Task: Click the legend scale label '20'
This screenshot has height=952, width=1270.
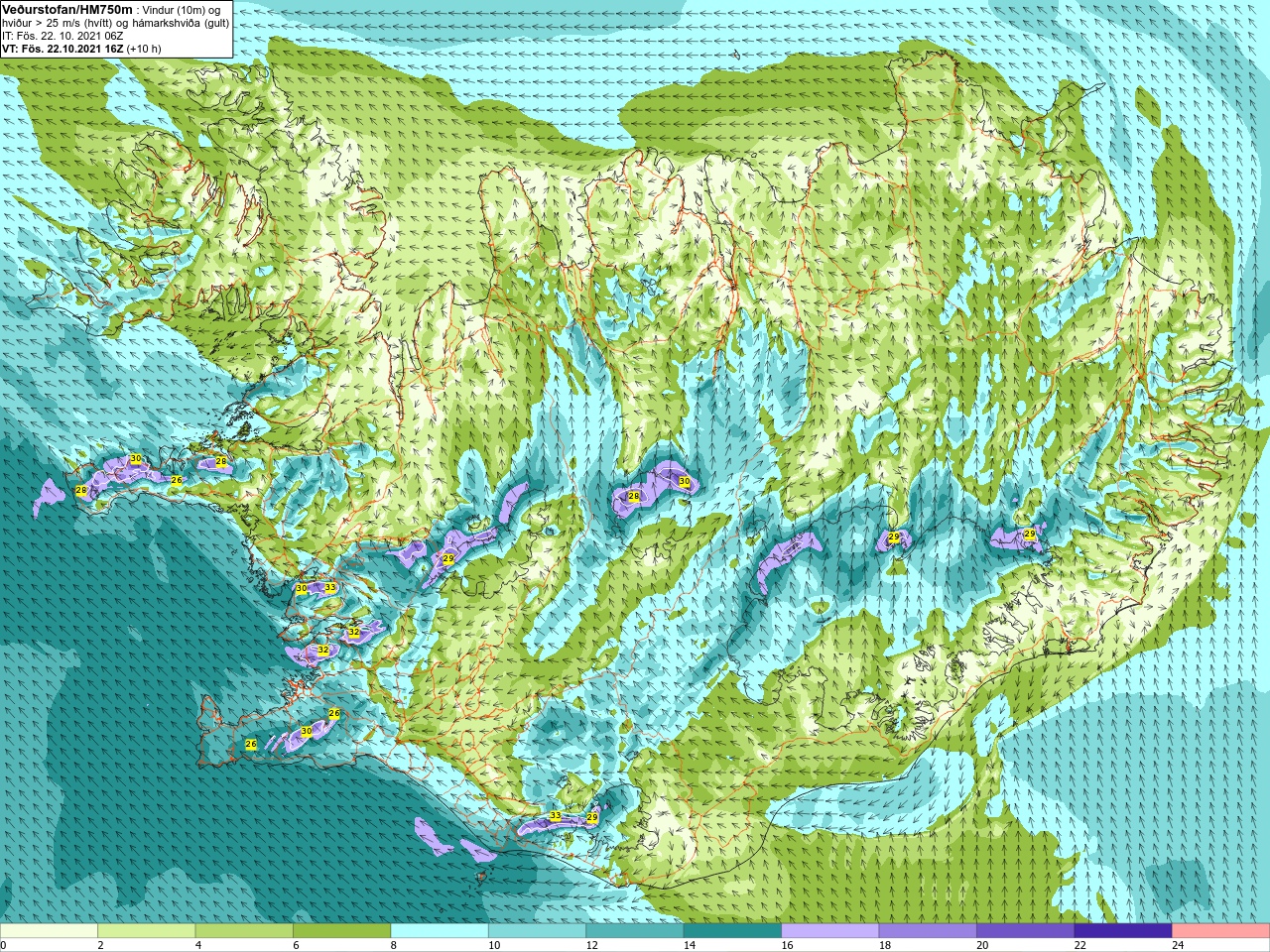Action: click(x=983, y=946)
